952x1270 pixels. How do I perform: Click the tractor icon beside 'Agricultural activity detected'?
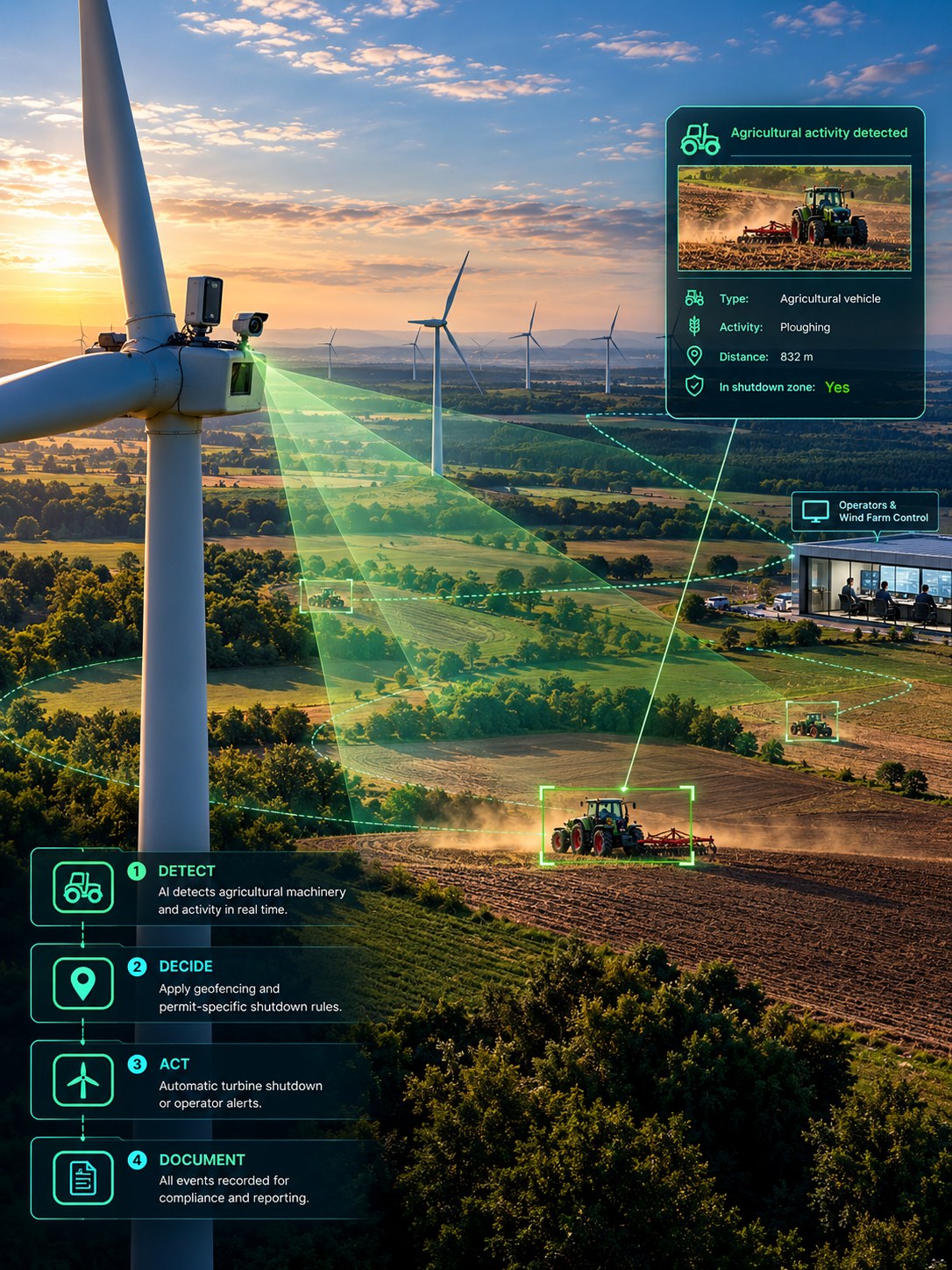700,139
